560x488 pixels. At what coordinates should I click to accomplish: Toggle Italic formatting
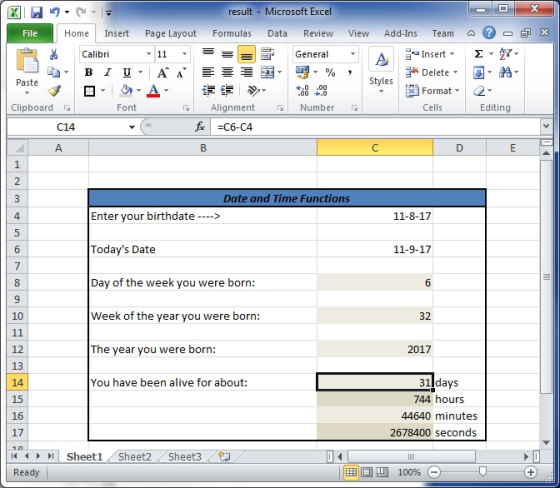coord(108,73)
